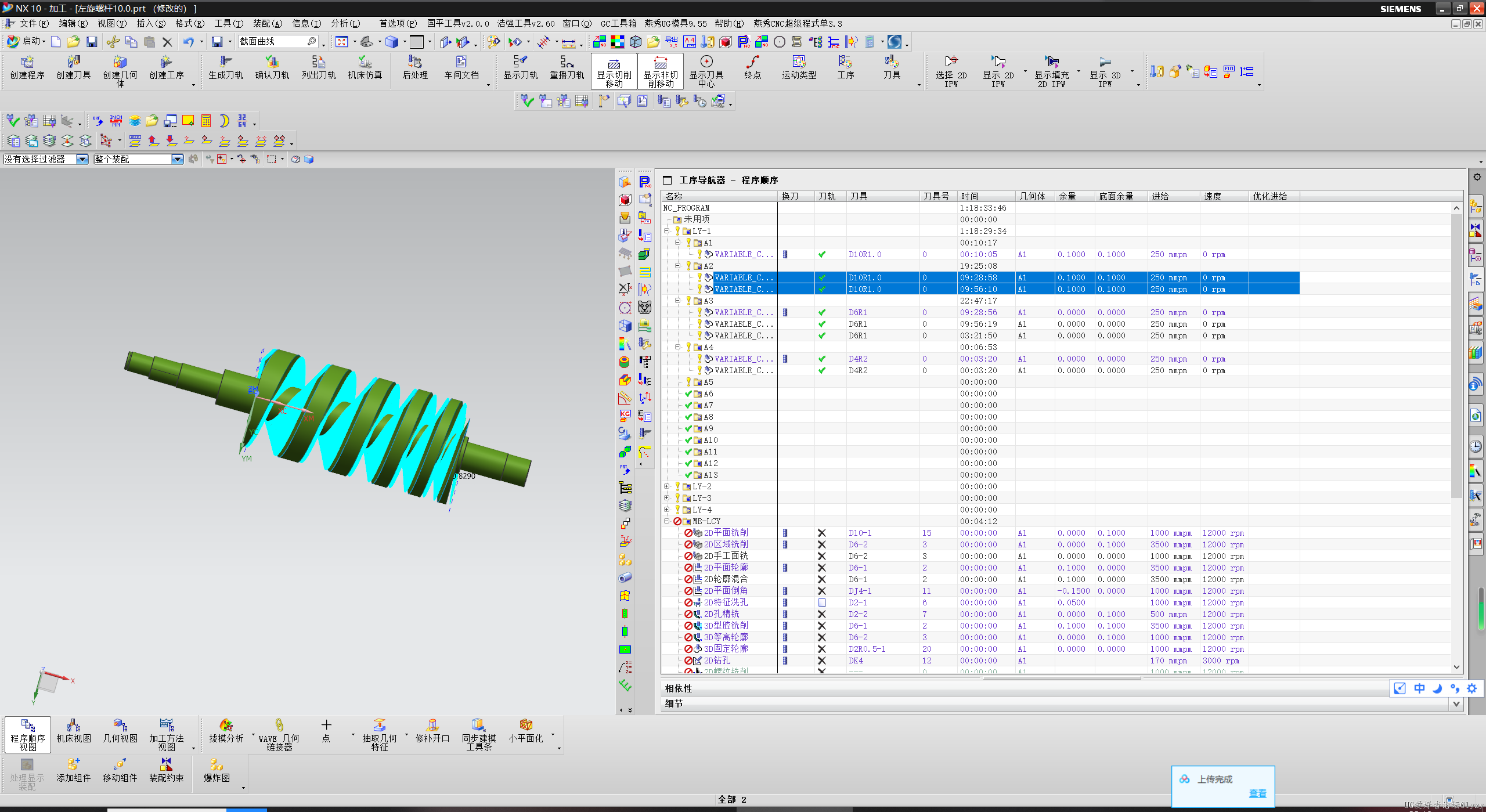Click the Save icon in standard toolbar

tap(92, 42)
